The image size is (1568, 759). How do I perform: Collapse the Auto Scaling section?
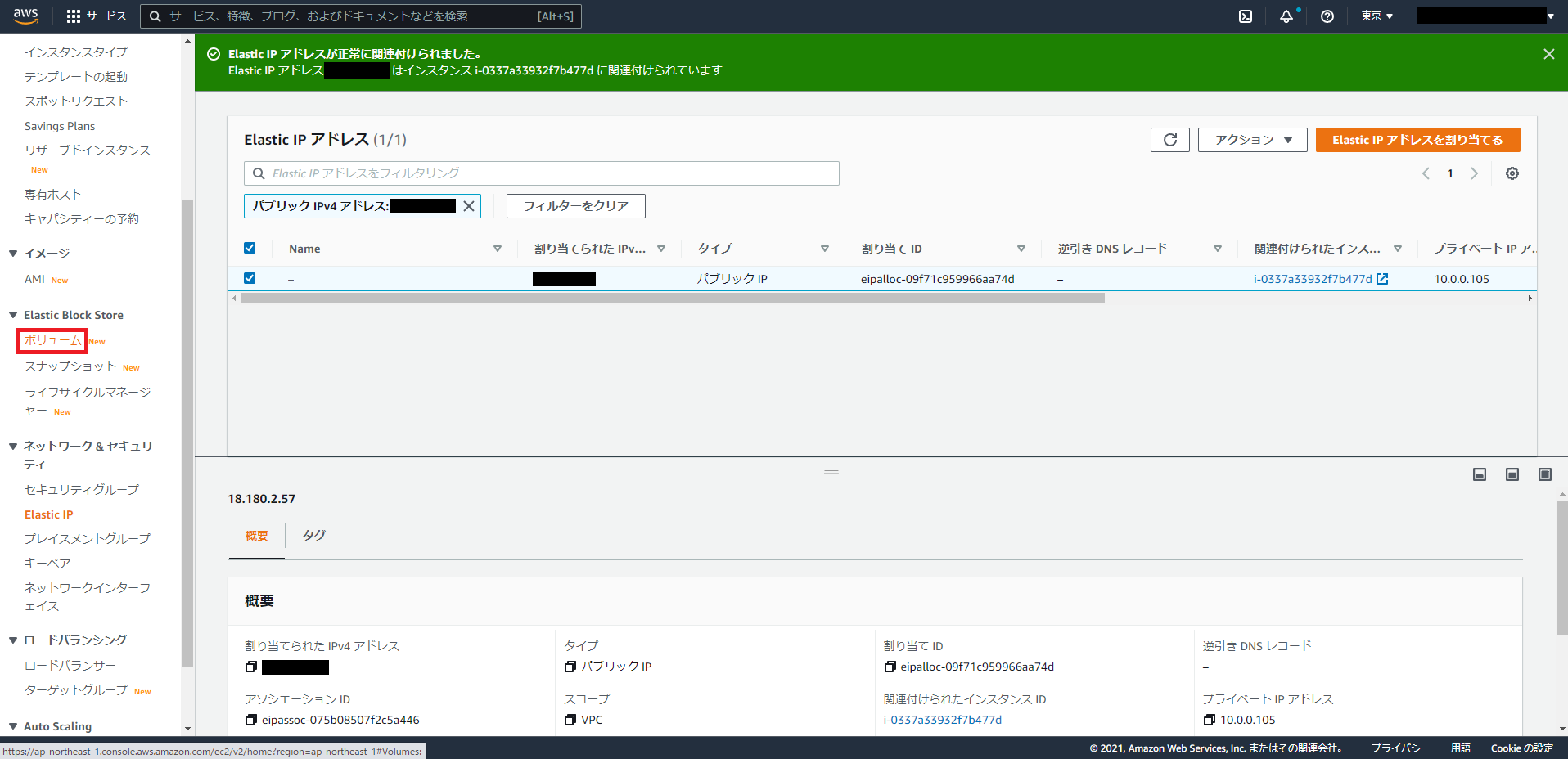(x=13, y=726)
